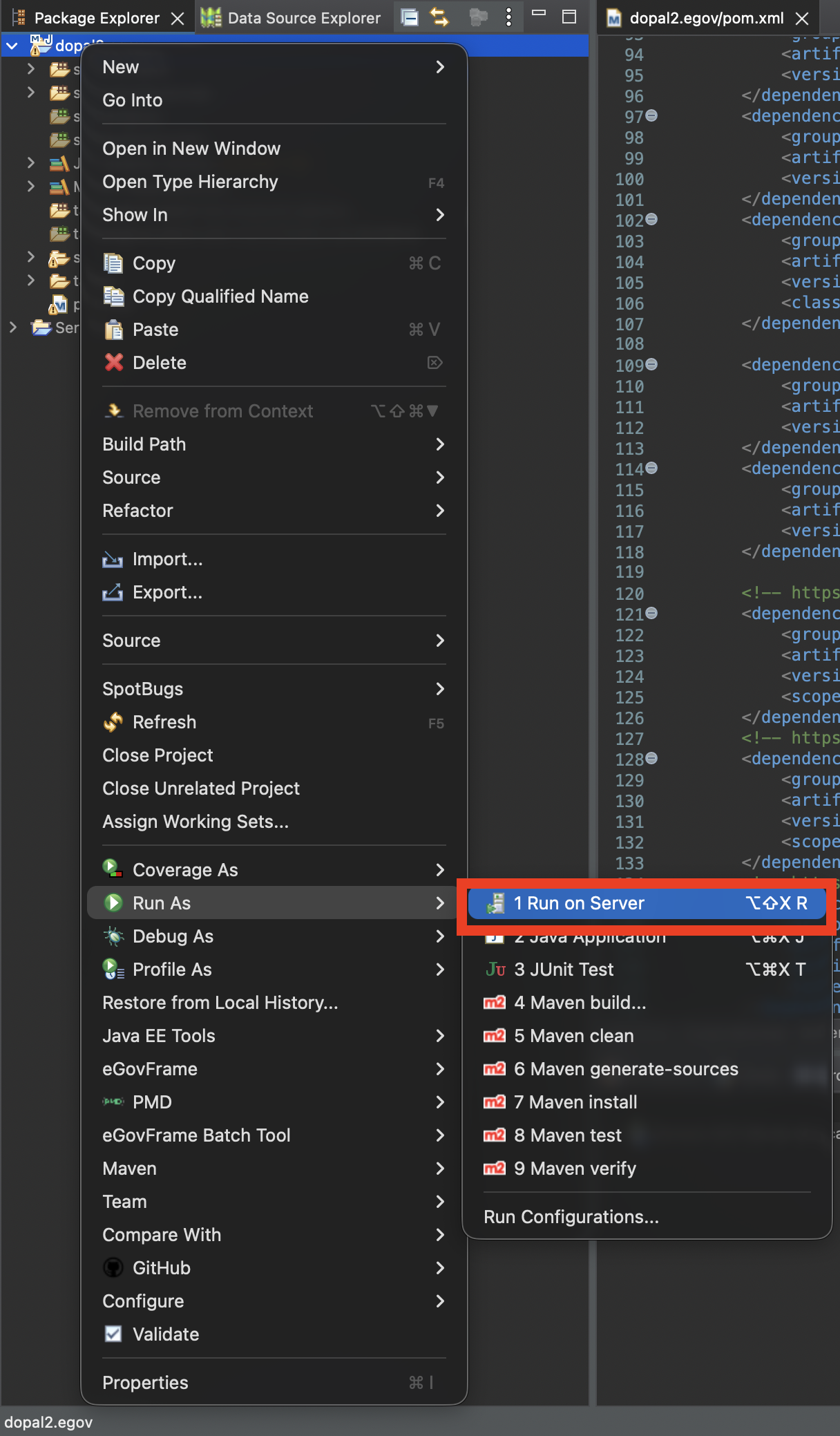Click the Data Source Explorer tab icon

coord(211,17)
